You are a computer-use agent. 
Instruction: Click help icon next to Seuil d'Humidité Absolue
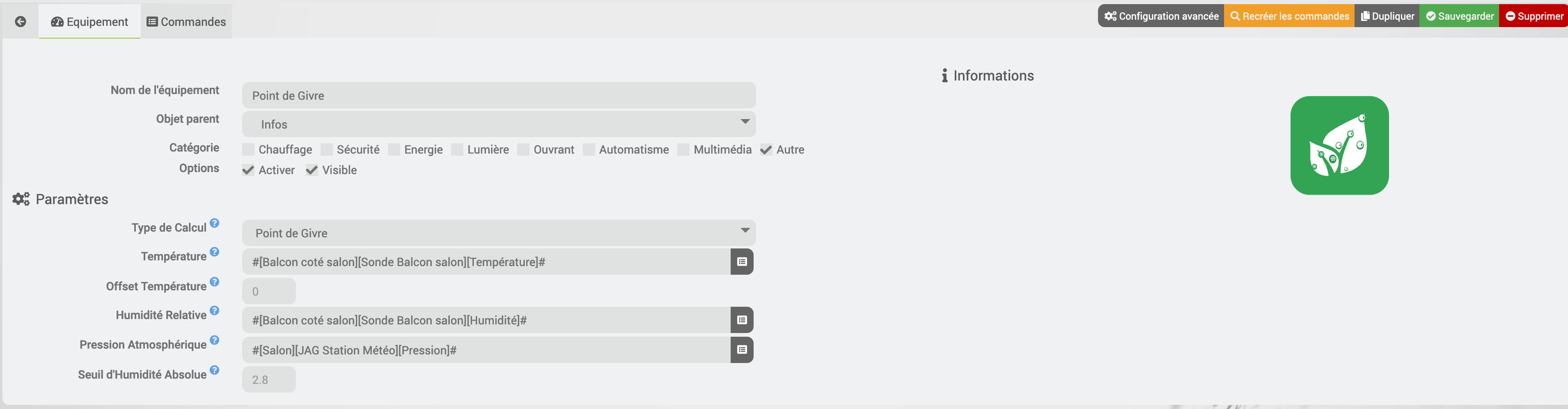214,370
